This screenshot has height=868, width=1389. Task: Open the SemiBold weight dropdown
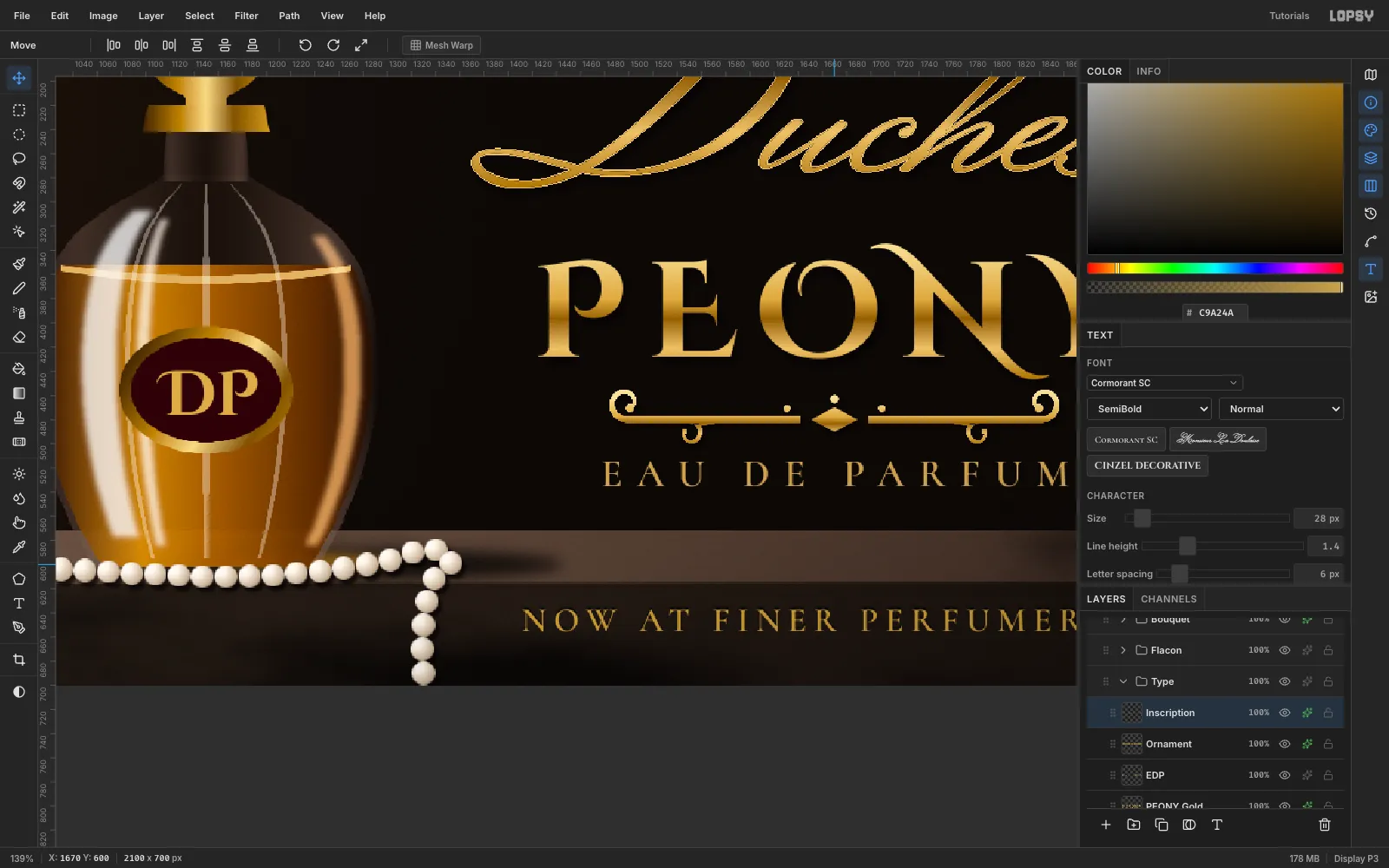pyautogui.click(x=1149, y=409)
